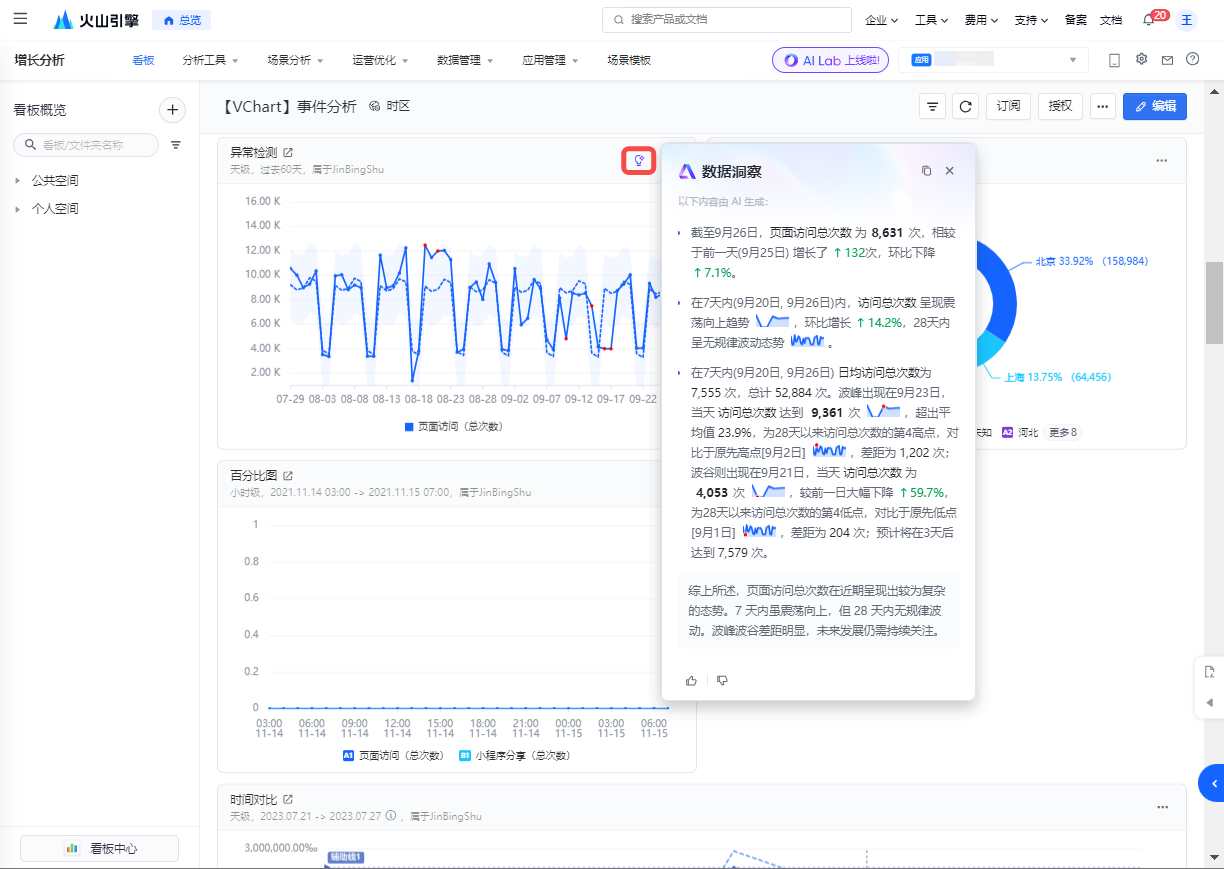Open the help question mark icon
This screenshot has width=1224, height=869.
[1192, 59]
